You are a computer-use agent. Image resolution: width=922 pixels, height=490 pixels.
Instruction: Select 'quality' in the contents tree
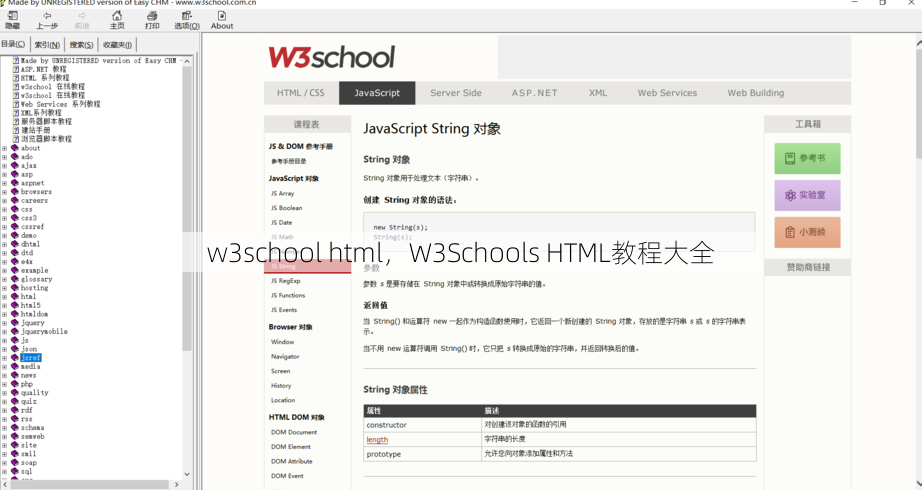coord(35,393)
